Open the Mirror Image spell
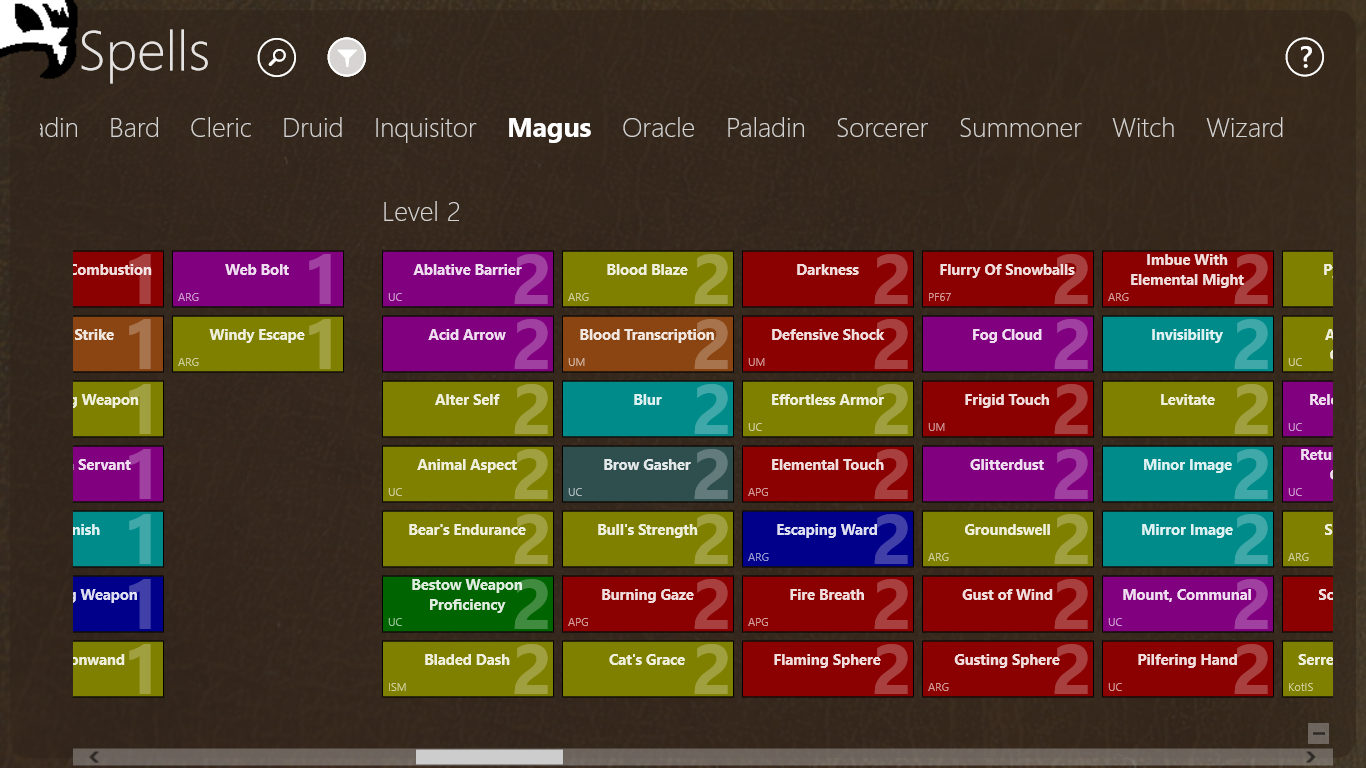Image resolution: width=1366 pixels, height=768 pixels. pos(1188,539)
